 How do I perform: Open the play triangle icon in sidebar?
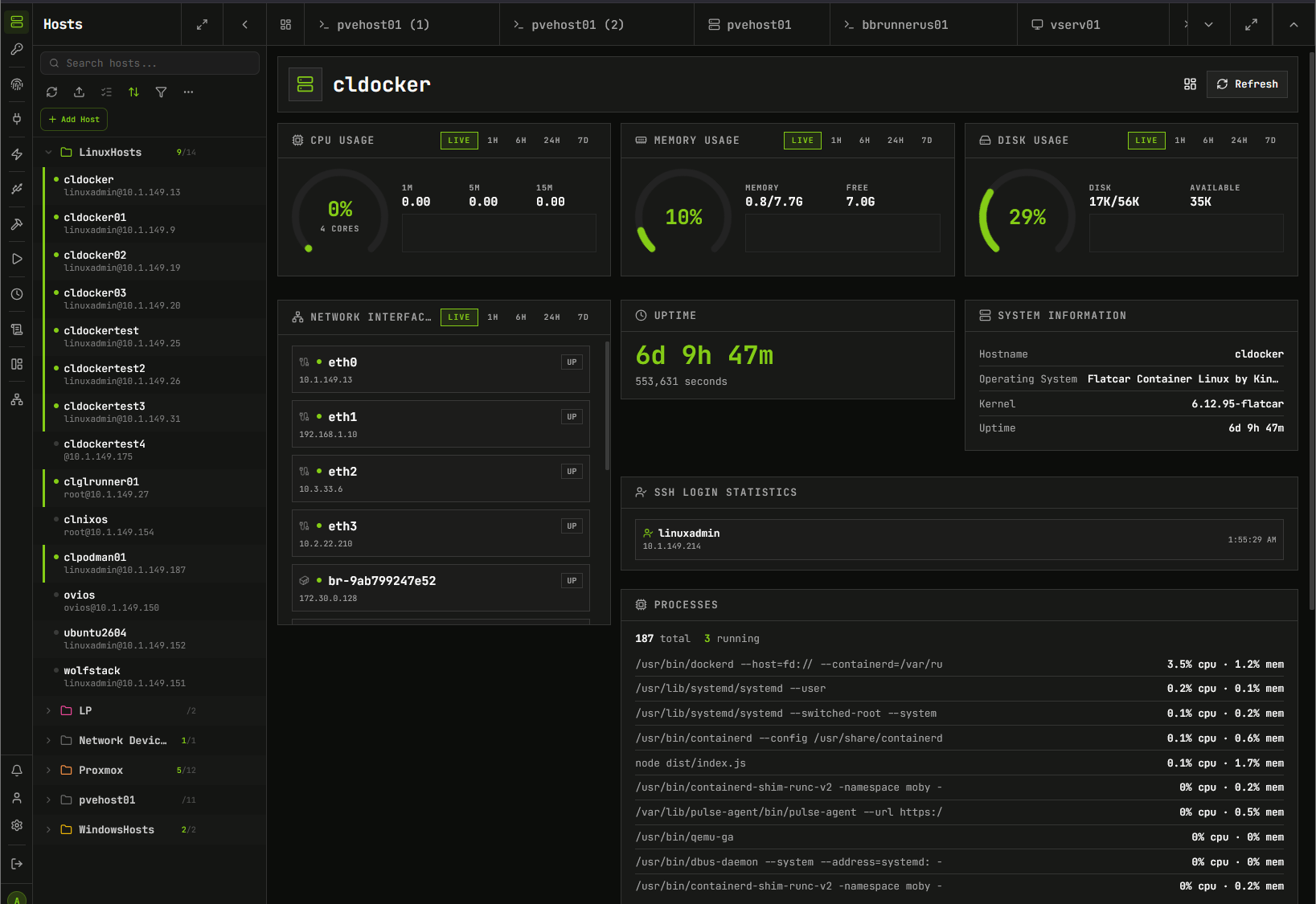point(16,259)
